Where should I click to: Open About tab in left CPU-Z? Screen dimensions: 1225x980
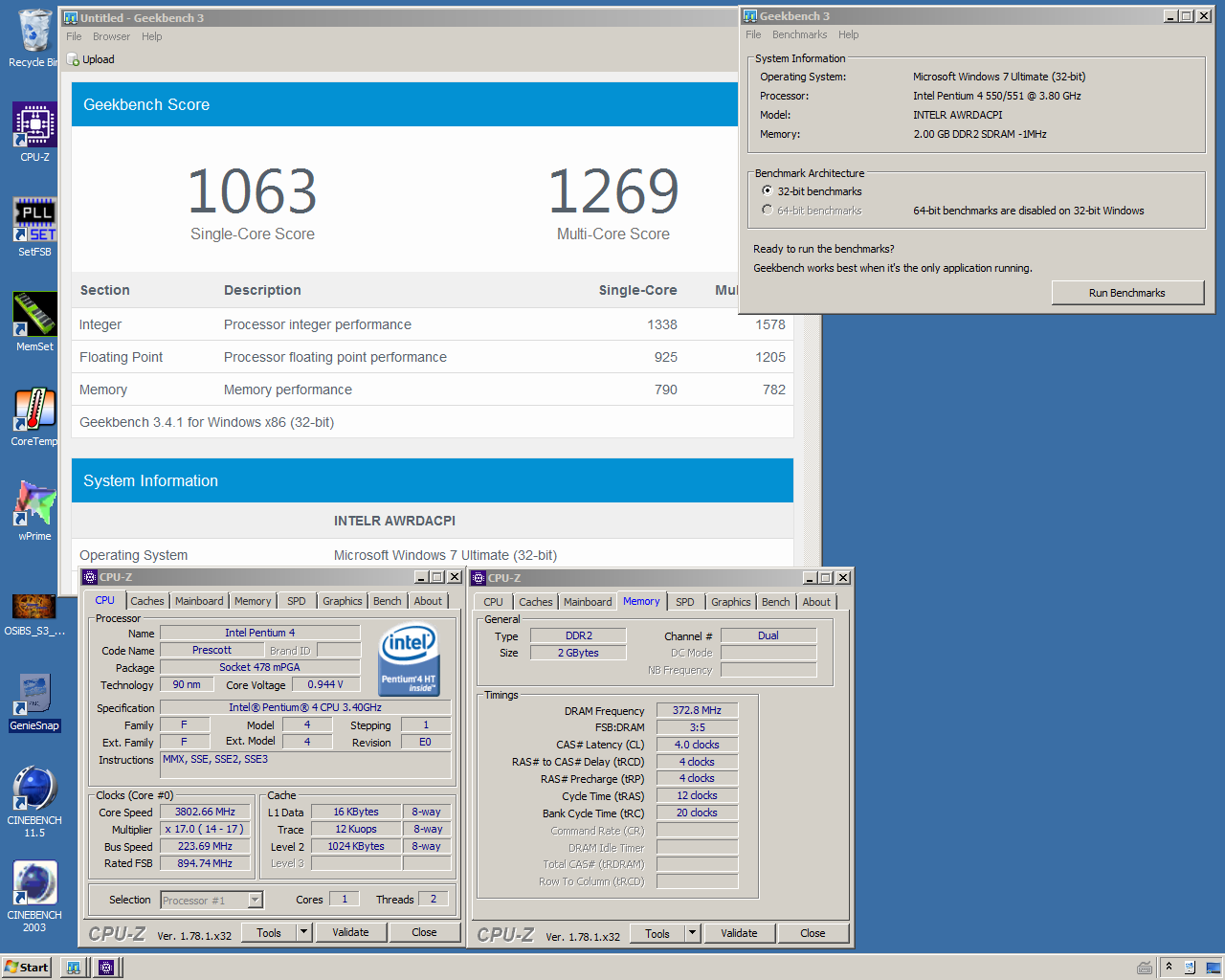point(428,601)
